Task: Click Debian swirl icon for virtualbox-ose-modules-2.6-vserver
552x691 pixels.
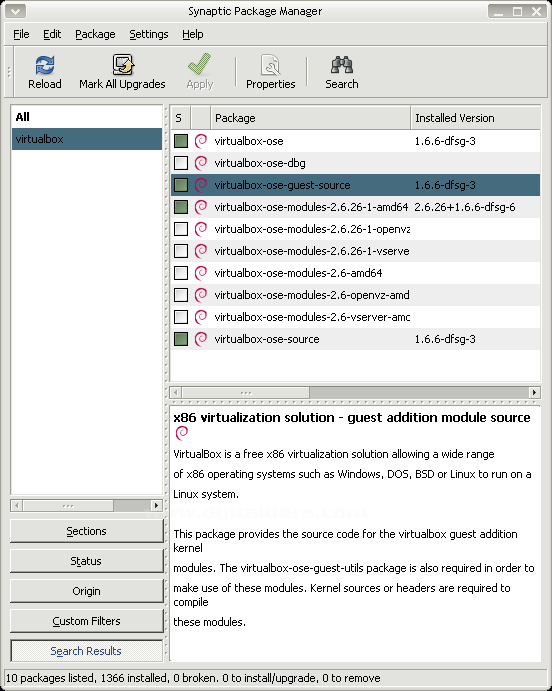Action: point(201,317)
